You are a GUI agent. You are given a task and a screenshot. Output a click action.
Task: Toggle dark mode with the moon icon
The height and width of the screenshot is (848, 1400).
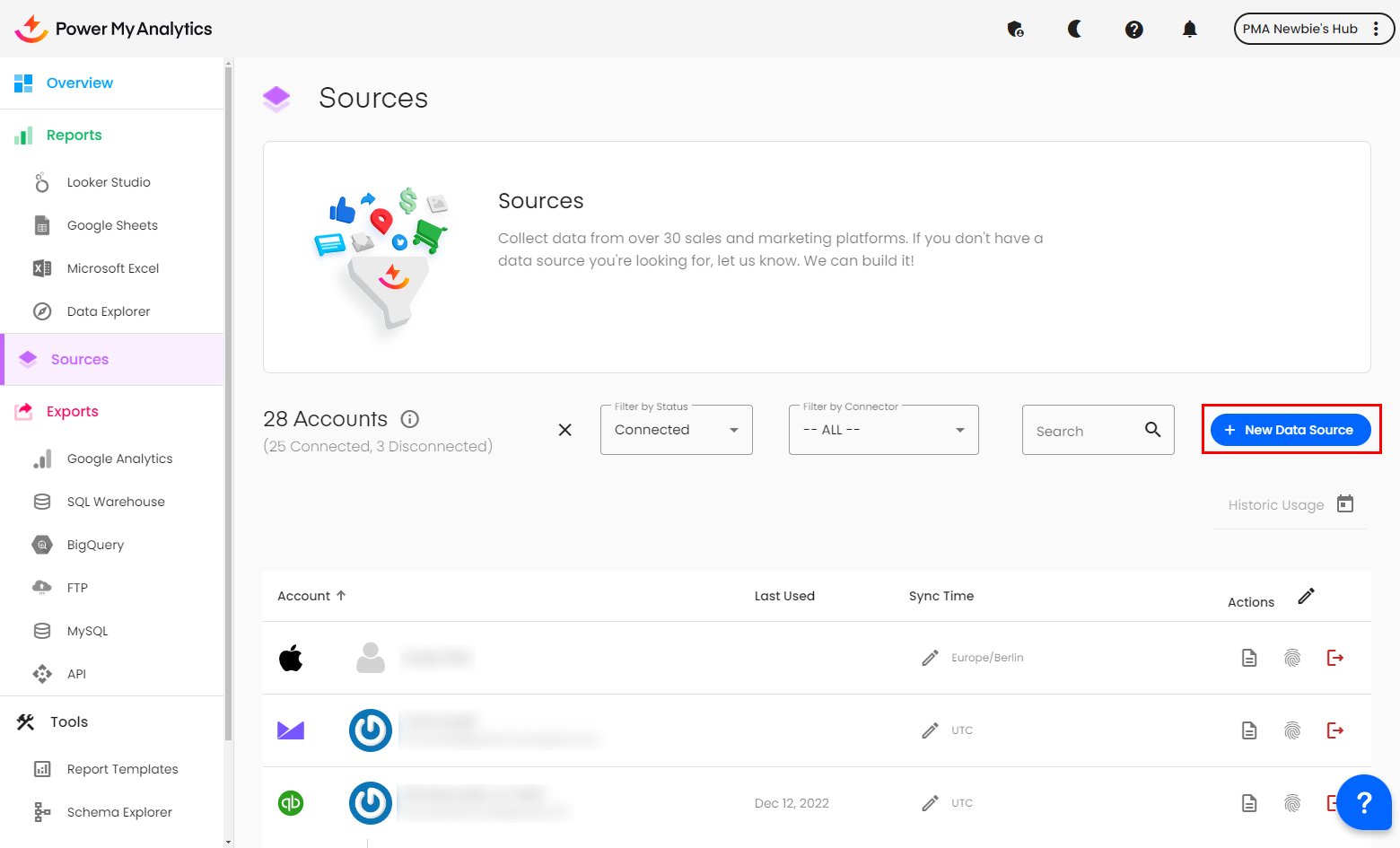(1074, 30)
